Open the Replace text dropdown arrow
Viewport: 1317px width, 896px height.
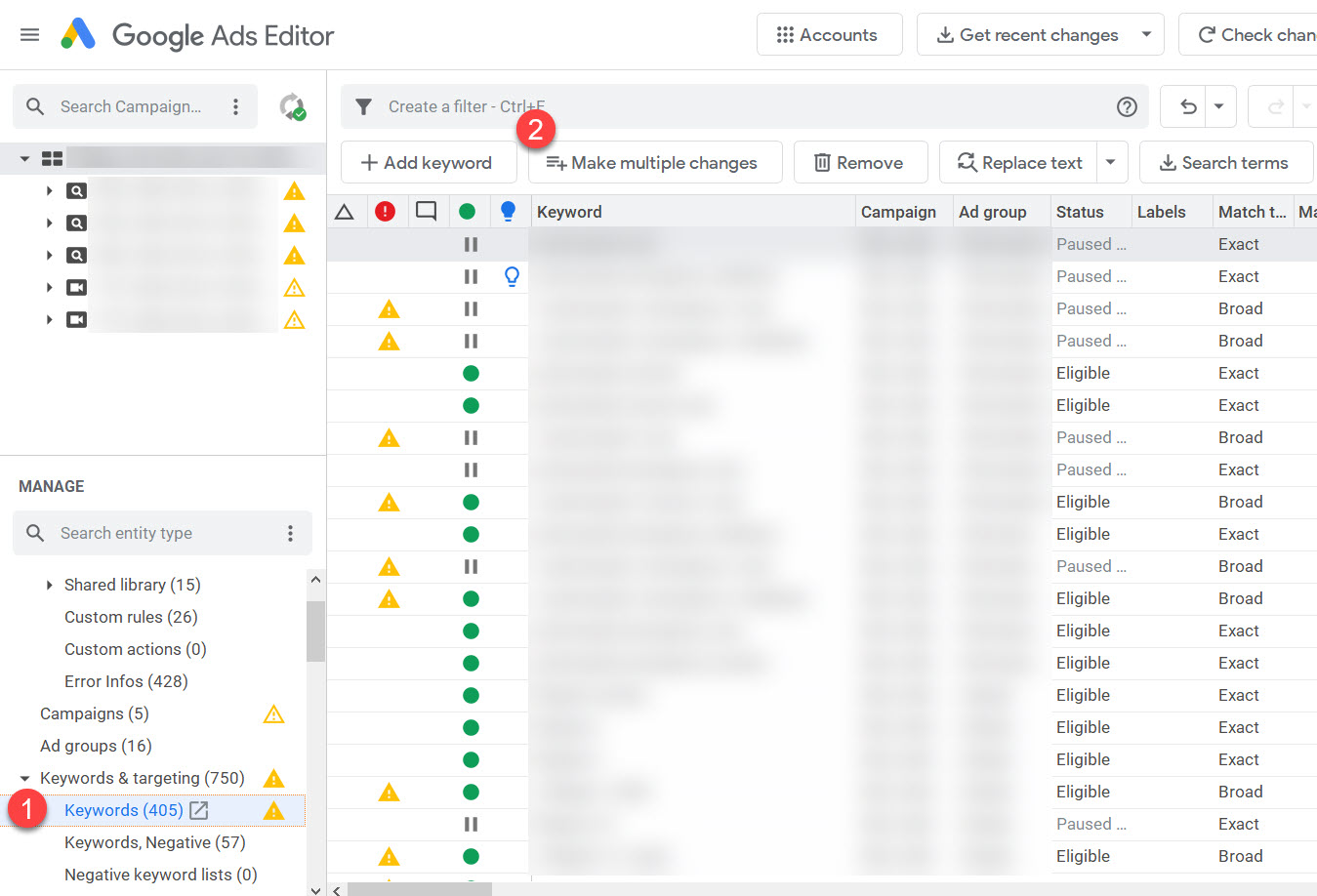1111,162
